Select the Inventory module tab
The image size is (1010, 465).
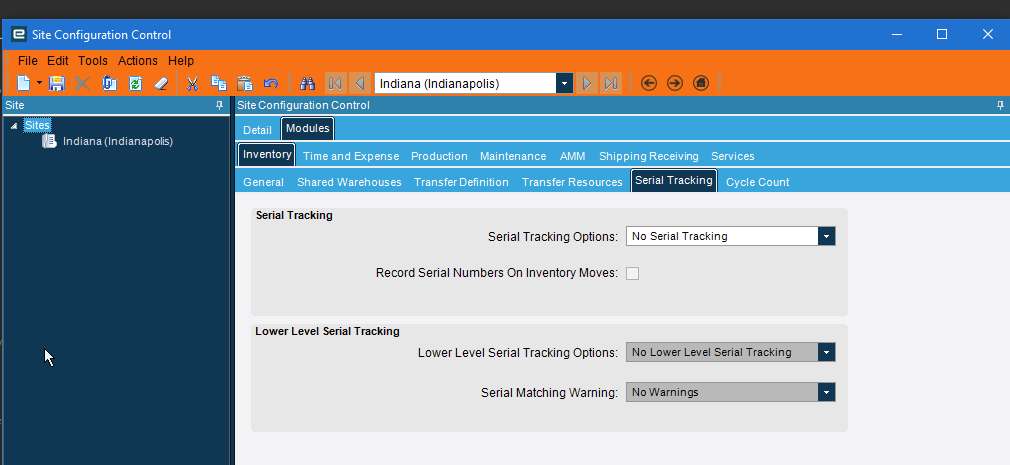pos(267,155)
